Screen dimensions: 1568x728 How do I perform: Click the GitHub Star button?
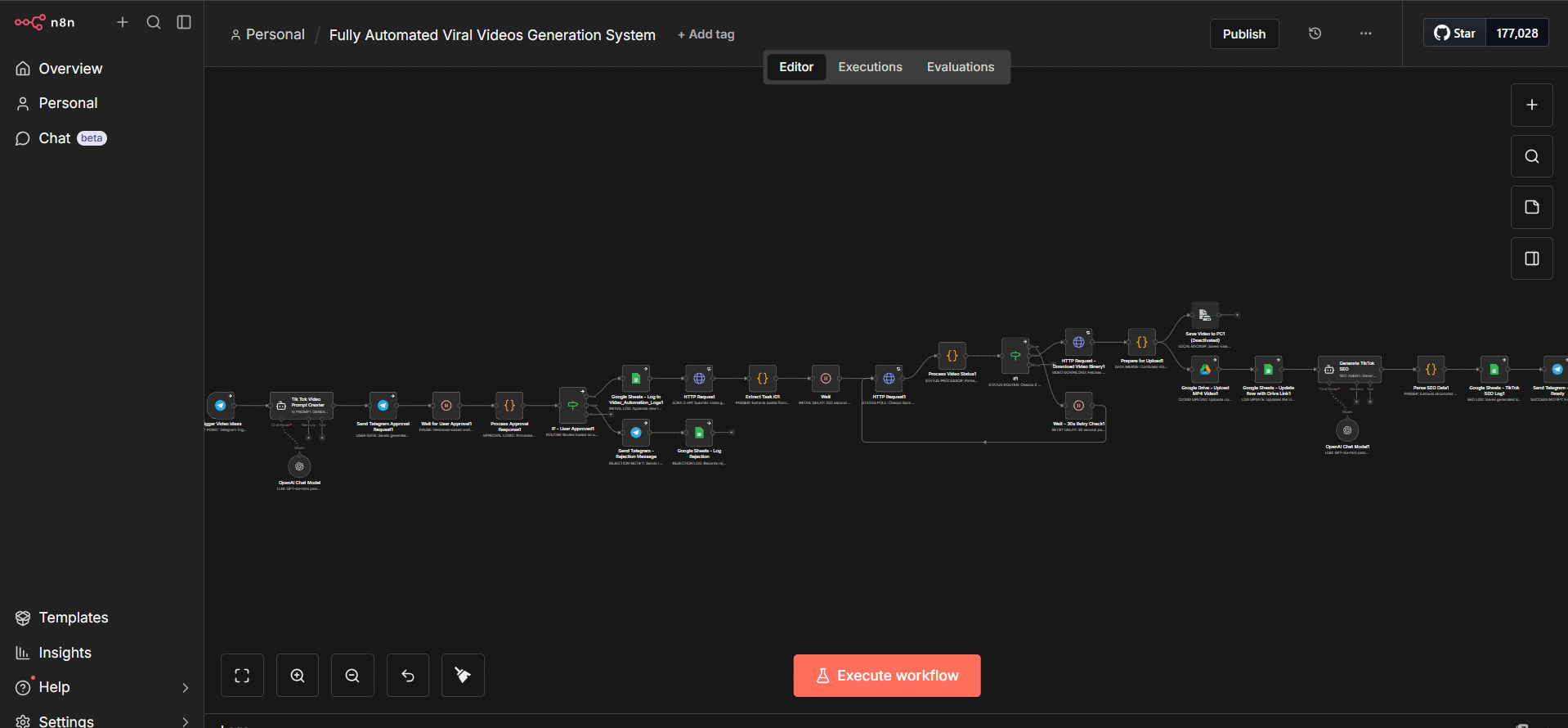(x=1455, y=34)
